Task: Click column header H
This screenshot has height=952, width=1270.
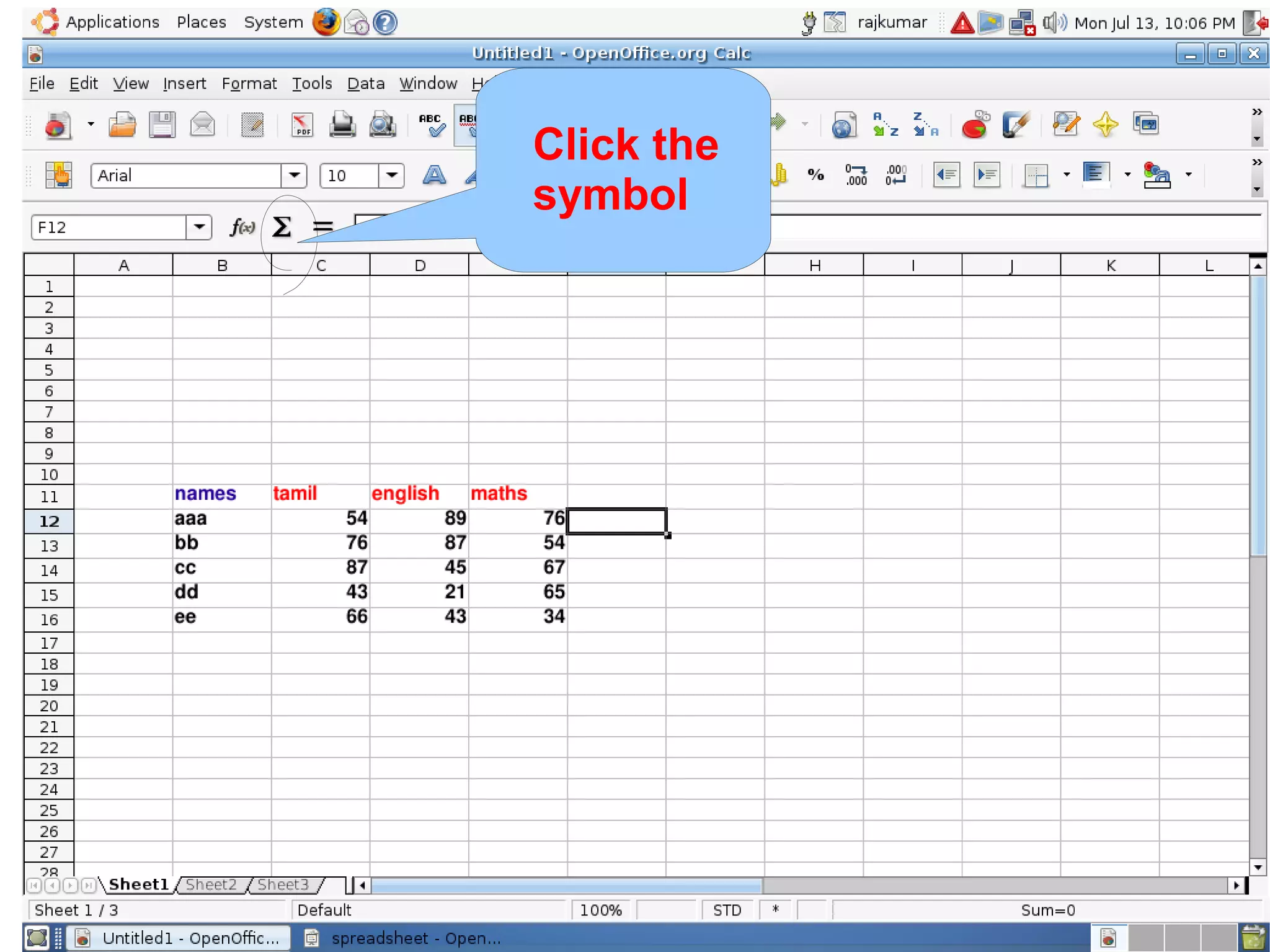Action: coord(814,265)
